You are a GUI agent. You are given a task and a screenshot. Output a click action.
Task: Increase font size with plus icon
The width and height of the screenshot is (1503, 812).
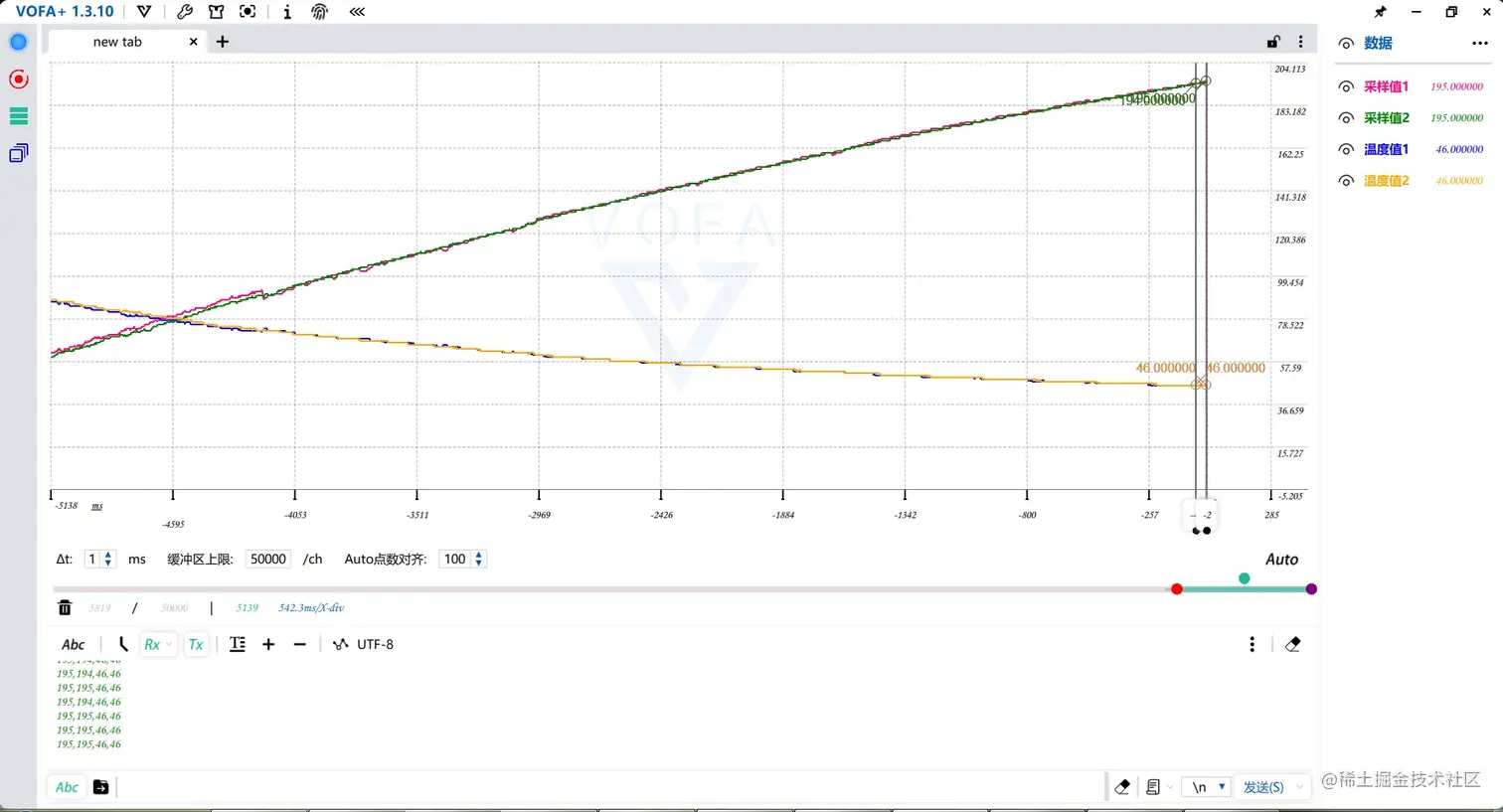click(x=268, y=645)
